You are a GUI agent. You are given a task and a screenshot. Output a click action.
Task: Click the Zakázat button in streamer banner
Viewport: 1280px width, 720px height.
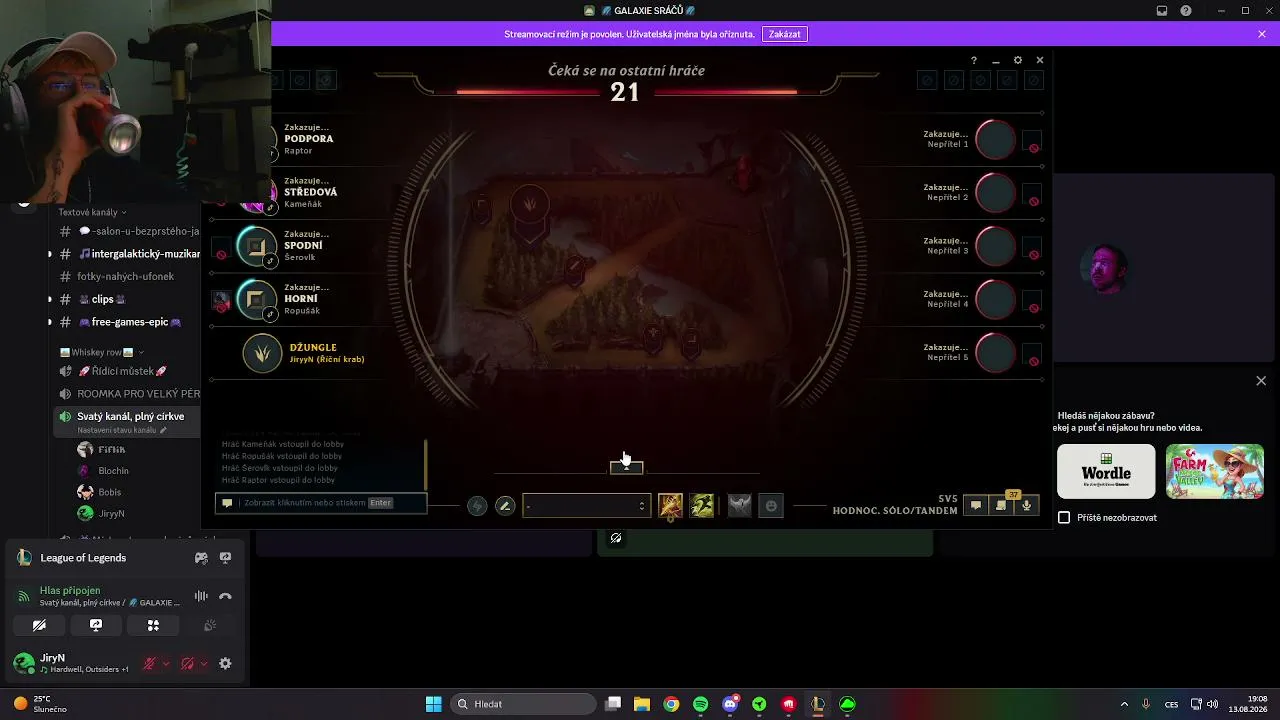click(784, 34)
